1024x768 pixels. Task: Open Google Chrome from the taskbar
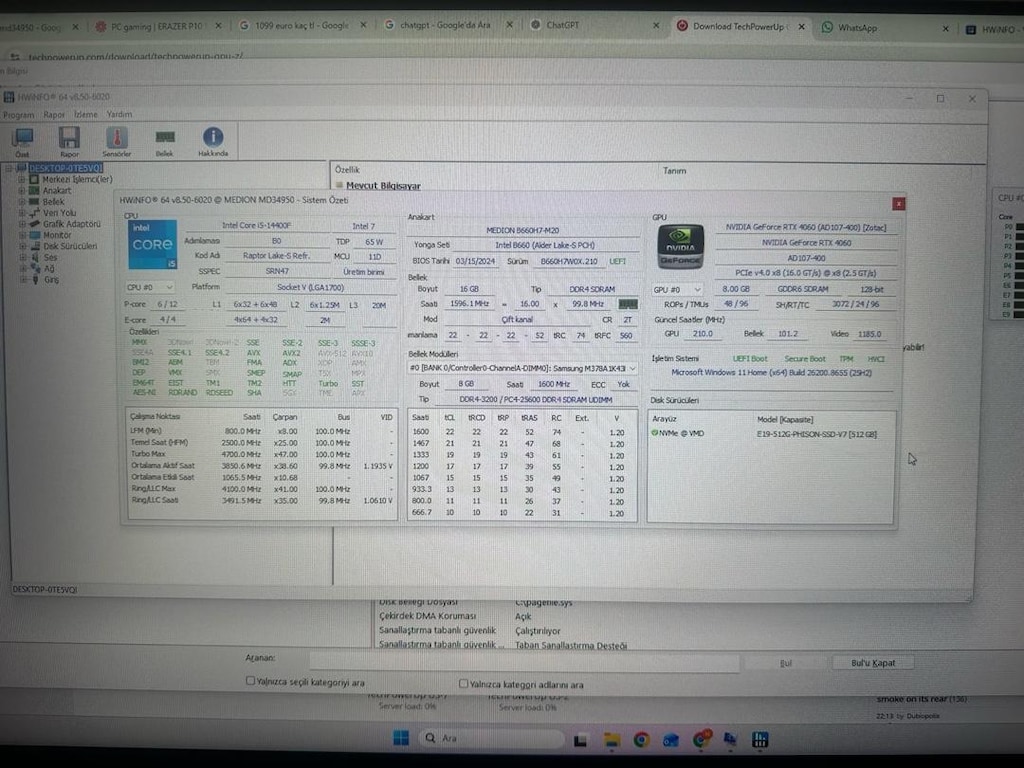(641, 739)
